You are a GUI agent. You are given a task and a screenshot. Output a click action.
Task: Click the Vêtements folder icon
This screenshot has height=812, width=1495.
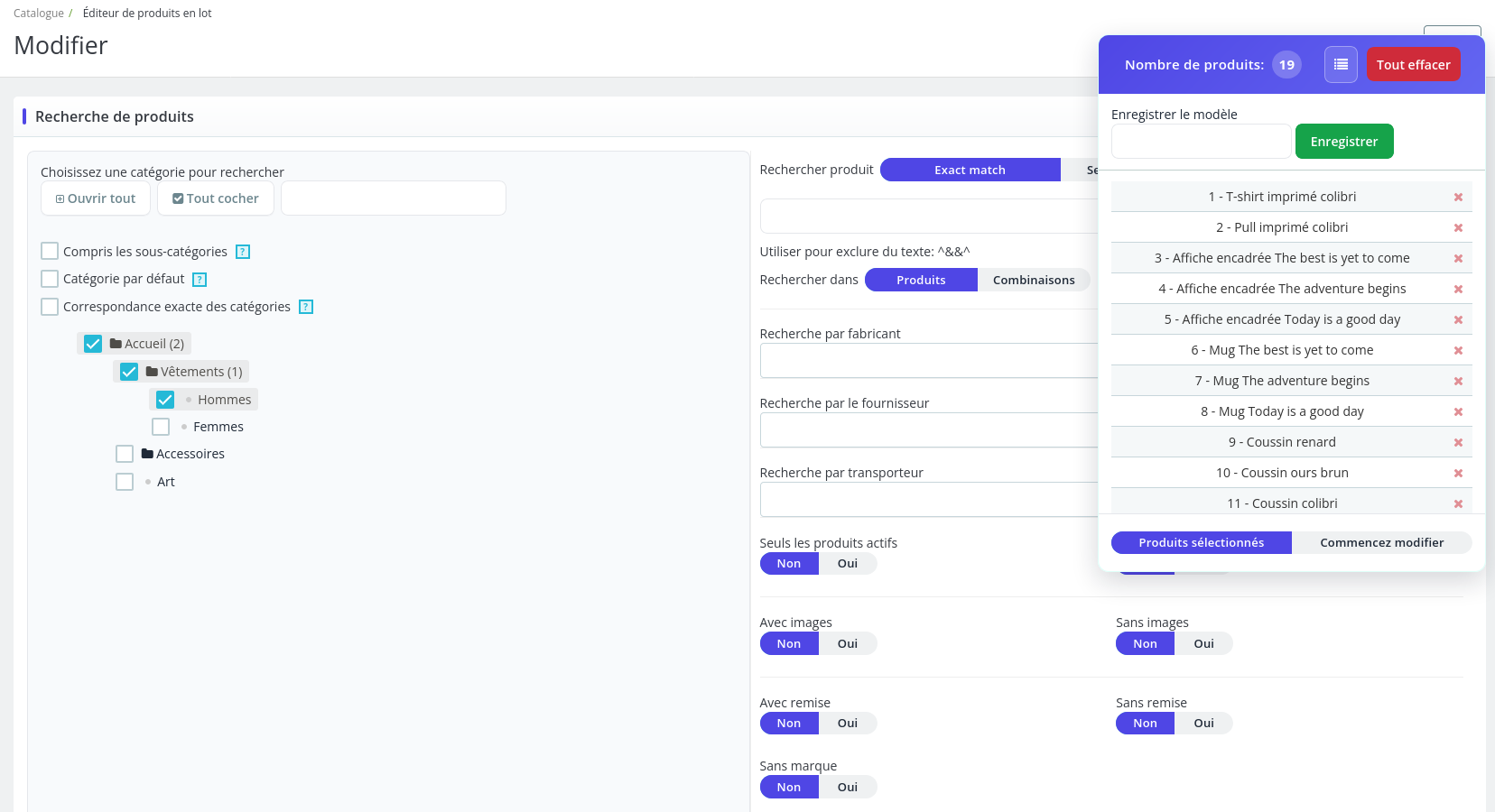pyautogui.click(x=152, y=372)
